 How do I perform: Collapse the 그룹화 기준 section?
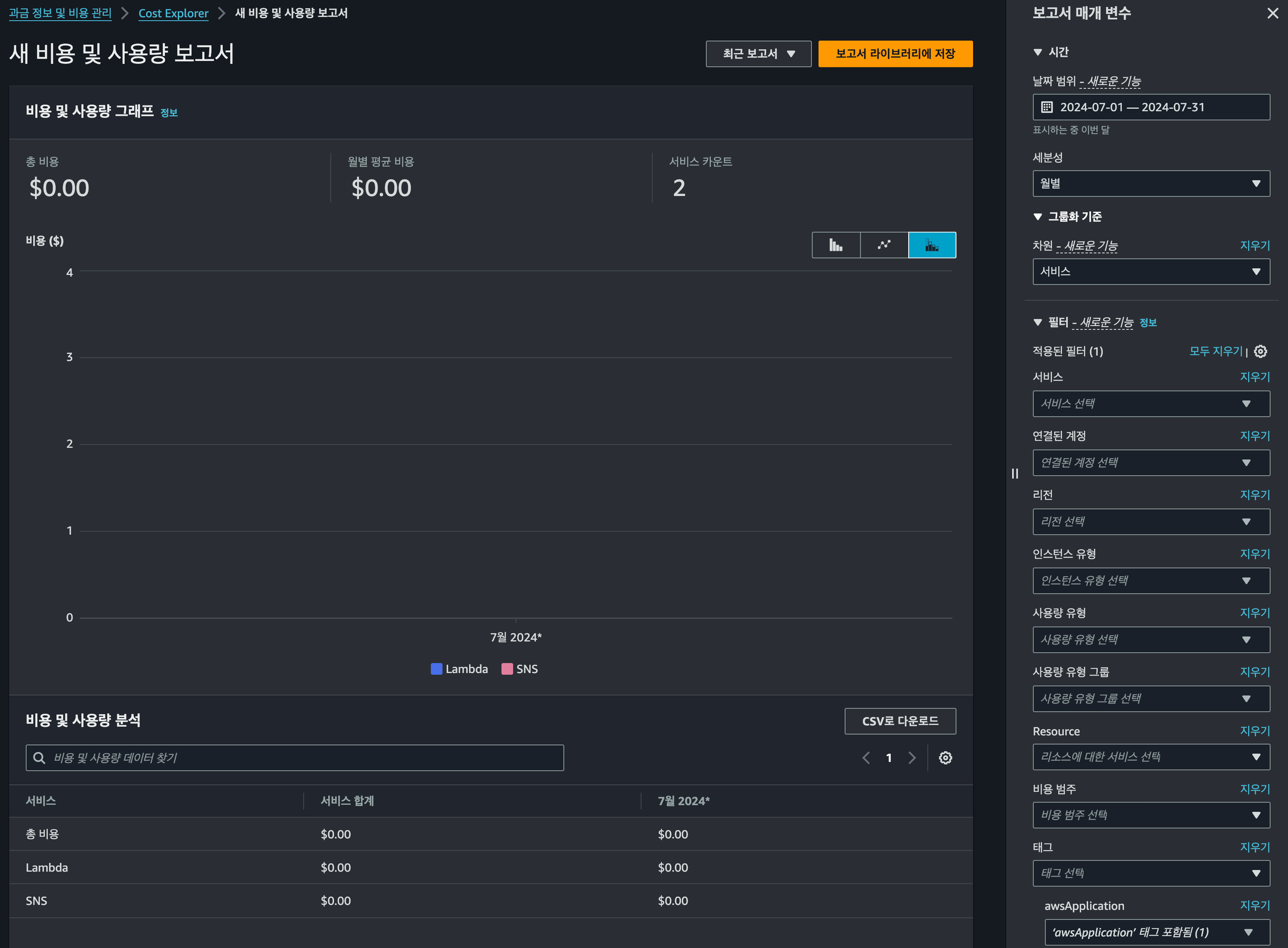pyautogui.click(x=1037, y=216)
